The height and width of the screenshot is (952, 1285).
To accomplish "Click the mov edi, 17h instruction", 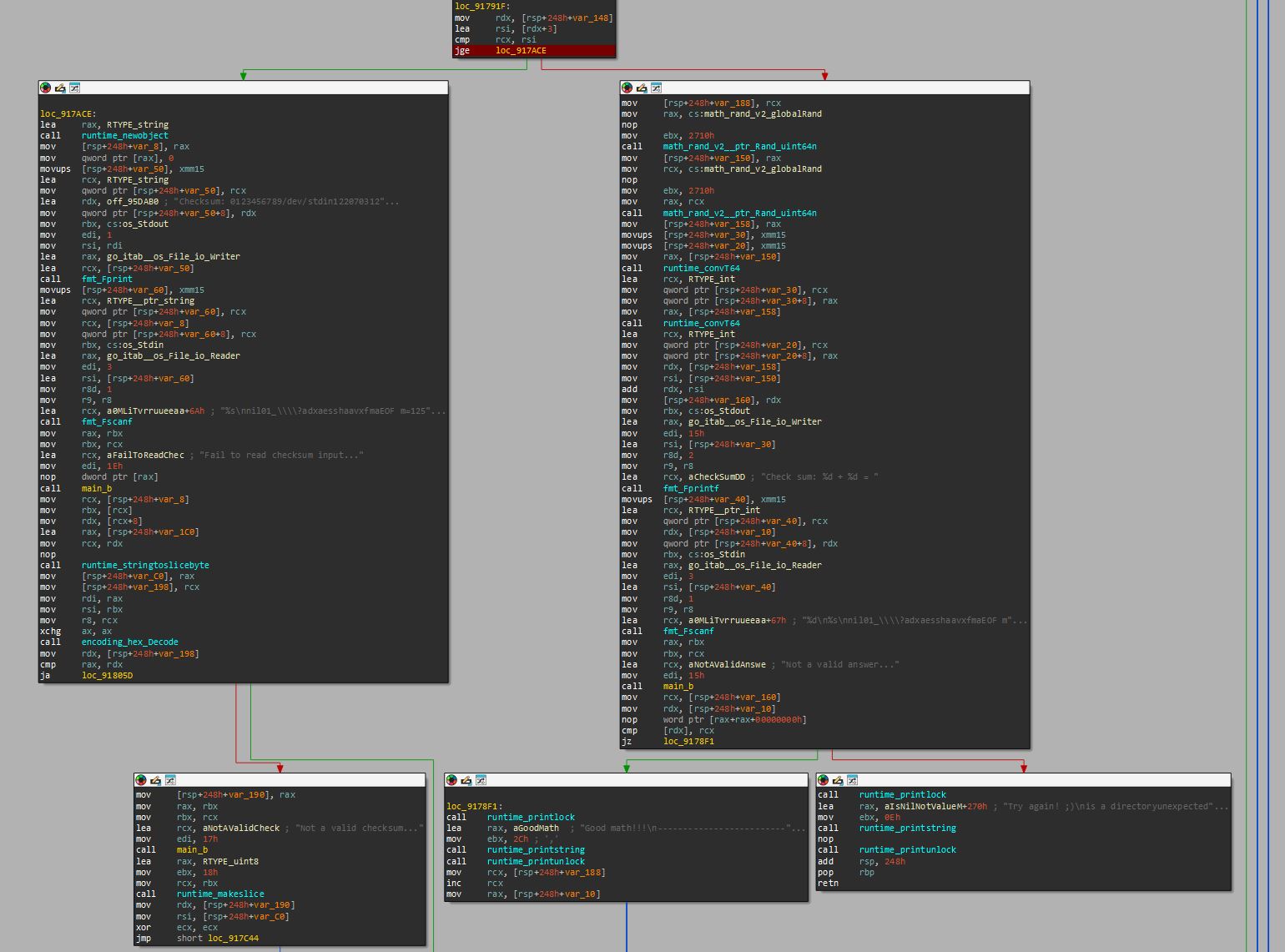I will coord(177,839).
